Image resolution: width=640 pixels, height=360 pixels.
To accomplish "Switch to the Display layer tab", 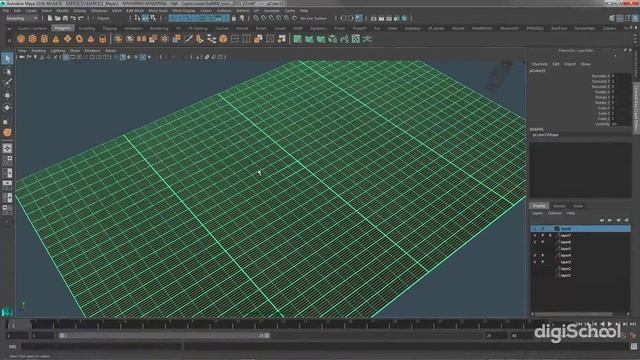I will [x=539, y=206].
